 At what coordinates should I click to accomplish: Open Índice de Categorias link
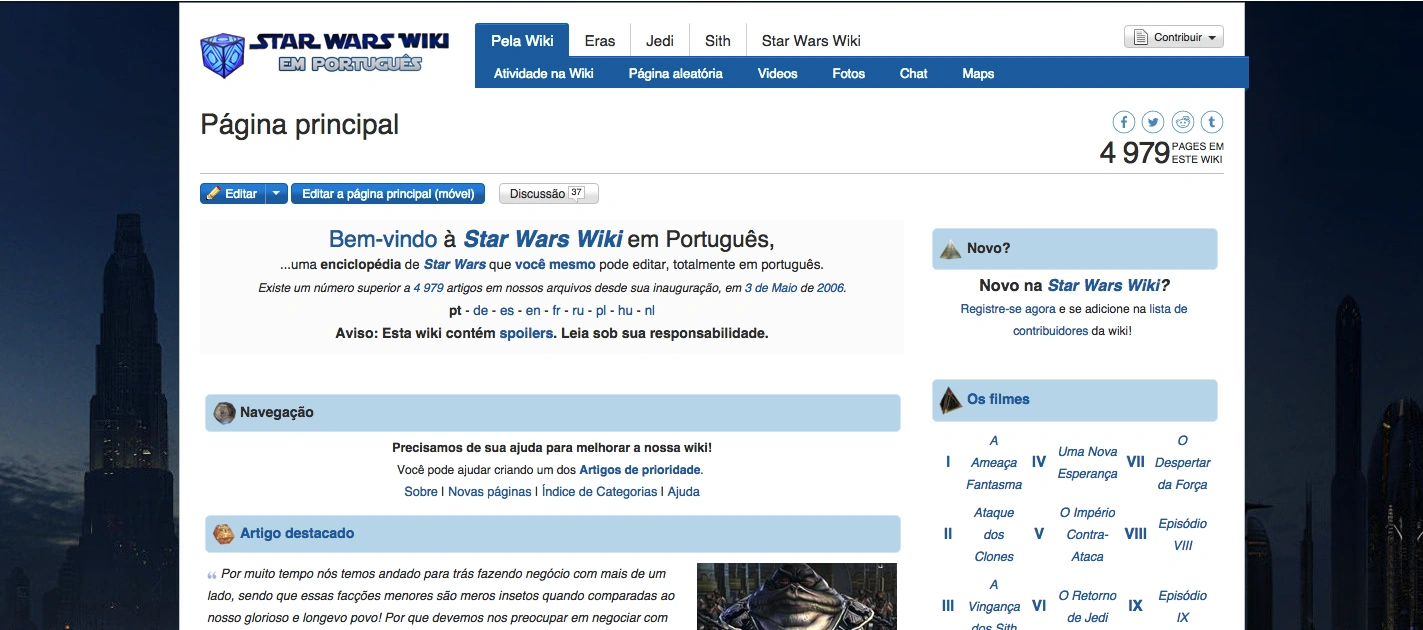[600, 492]
